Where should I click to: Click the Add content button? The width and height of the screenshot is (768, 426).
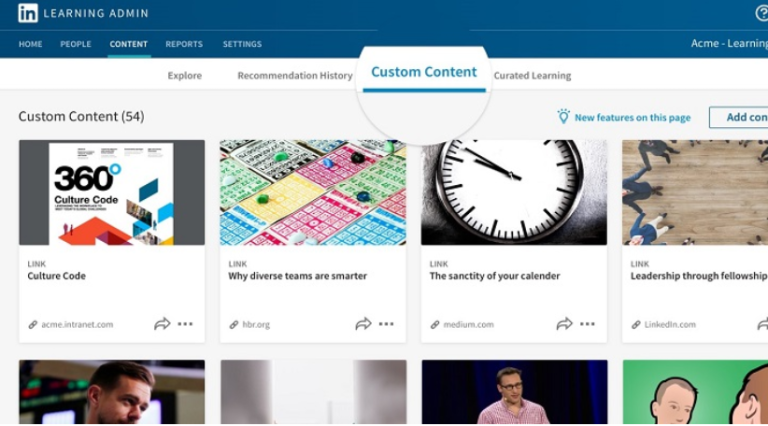point(739,118)
